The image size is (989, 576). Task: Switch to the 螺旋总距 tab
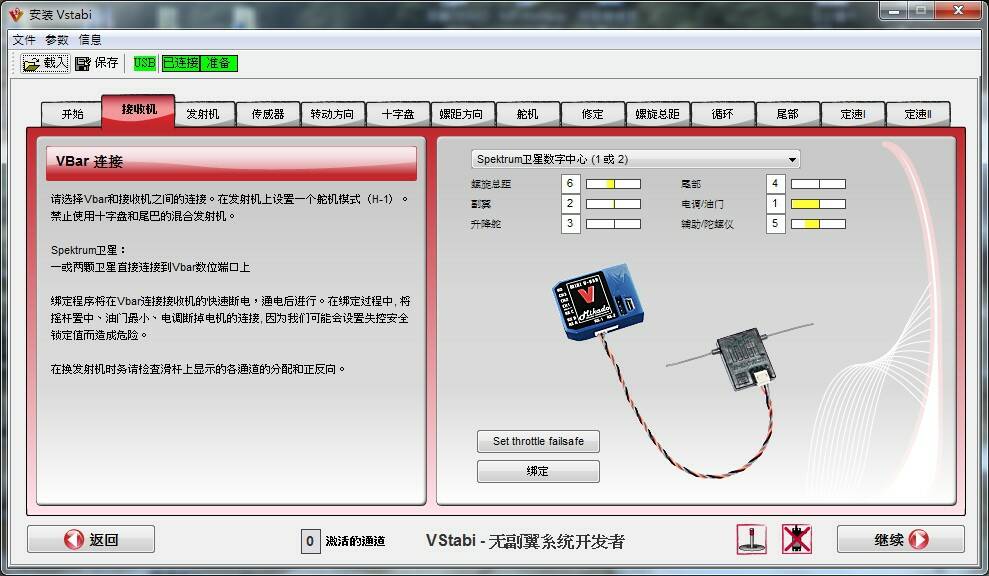[x=657, y=114]
